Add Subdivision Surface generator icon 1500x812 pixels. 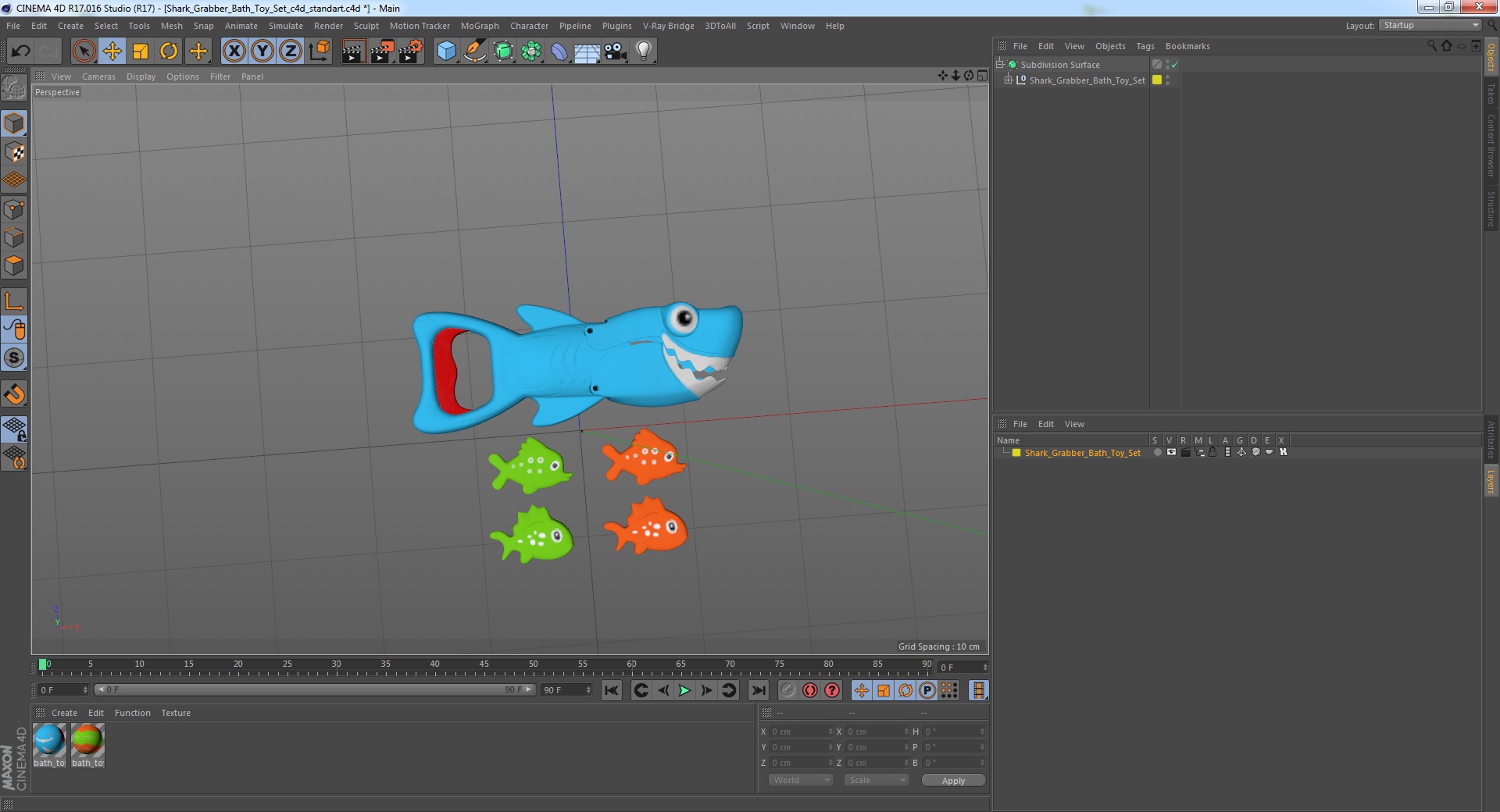[504, 52]
